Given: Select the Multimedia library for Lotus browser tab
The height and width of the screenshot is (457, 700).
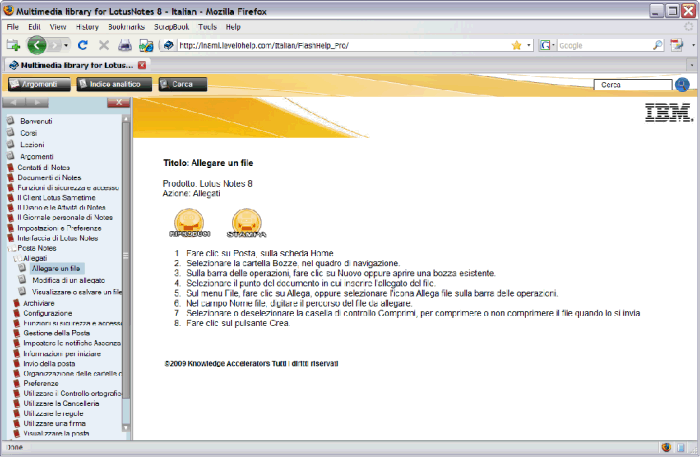Looking at the screenshot, I should (x=77, y=65).
